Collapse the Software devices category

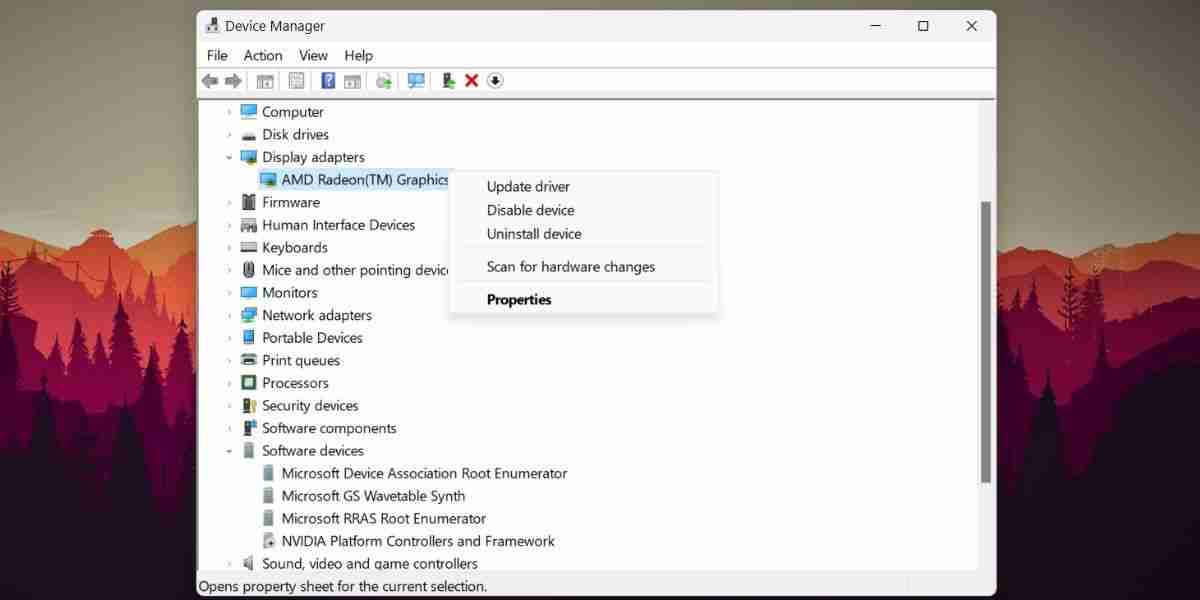(228, 450)
